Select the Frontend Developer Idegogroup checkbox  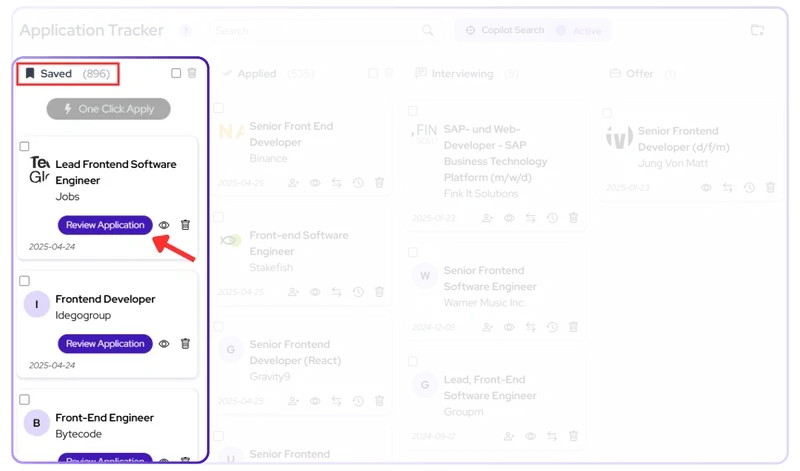(24, 281)
